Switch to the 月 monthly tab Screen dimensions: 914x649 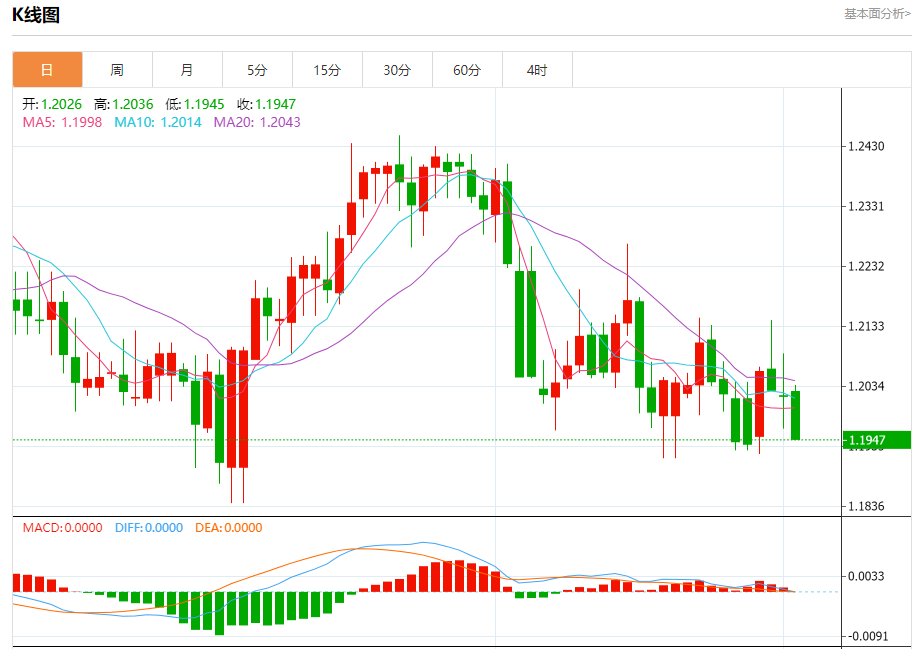tap(187, 70)
